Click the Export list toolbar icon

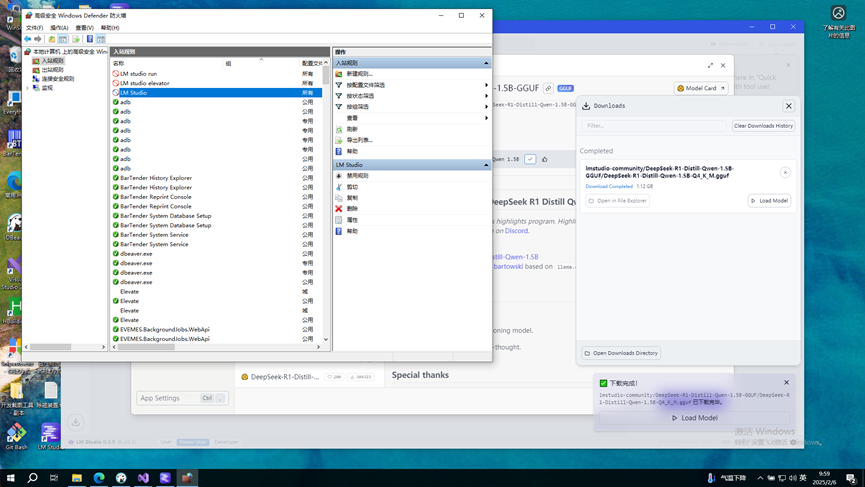[76, 39]
